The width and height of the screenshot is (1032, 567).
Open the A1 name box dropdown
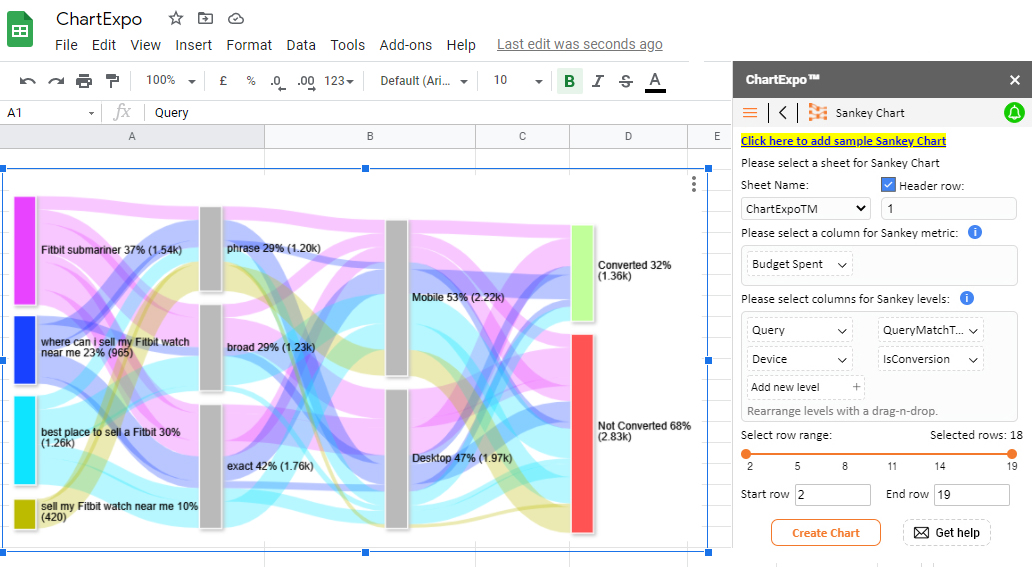pyautogui.click(x=91, y=113)
